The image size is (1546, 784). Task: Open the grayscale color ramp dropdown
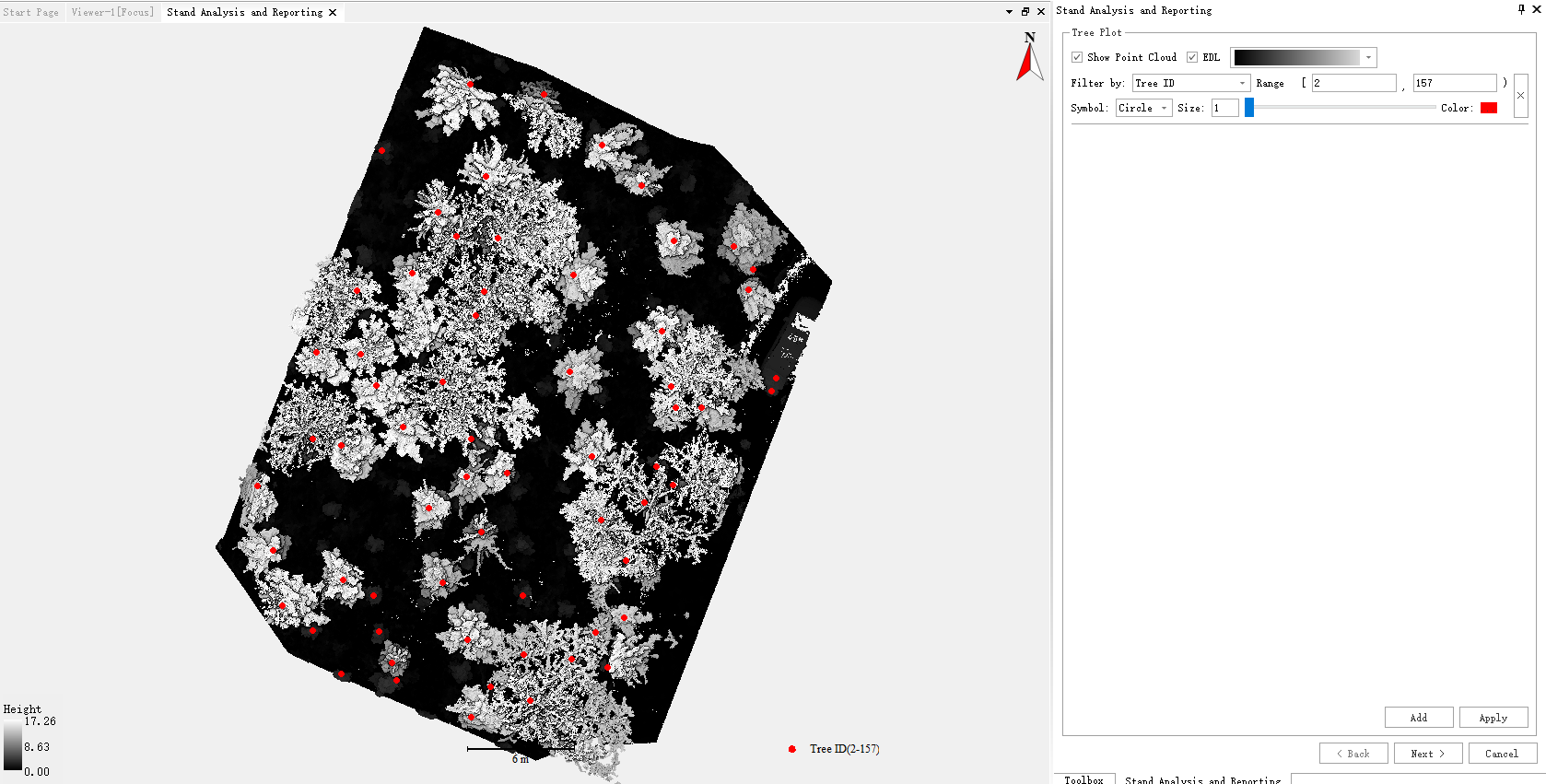pos(1368,57)
